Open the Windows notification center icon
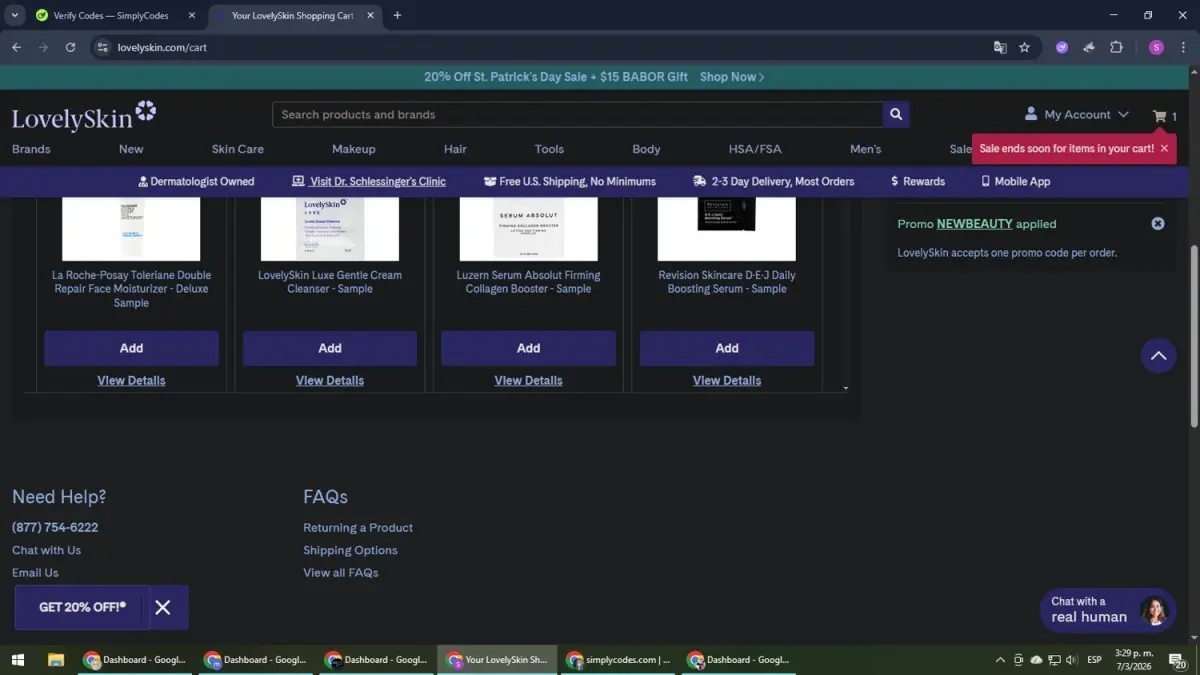 (x=1178, y=660)
